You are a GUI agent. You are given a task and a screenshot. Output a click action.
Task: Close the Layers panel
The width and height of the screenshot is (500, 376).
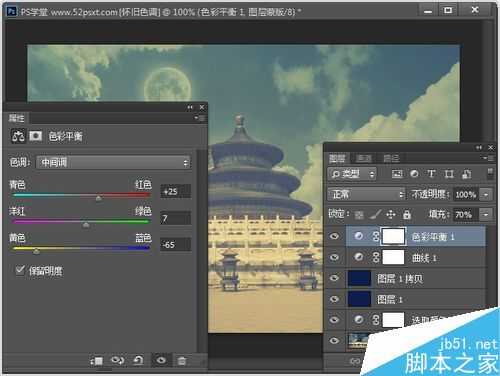[x=491, y=147]
